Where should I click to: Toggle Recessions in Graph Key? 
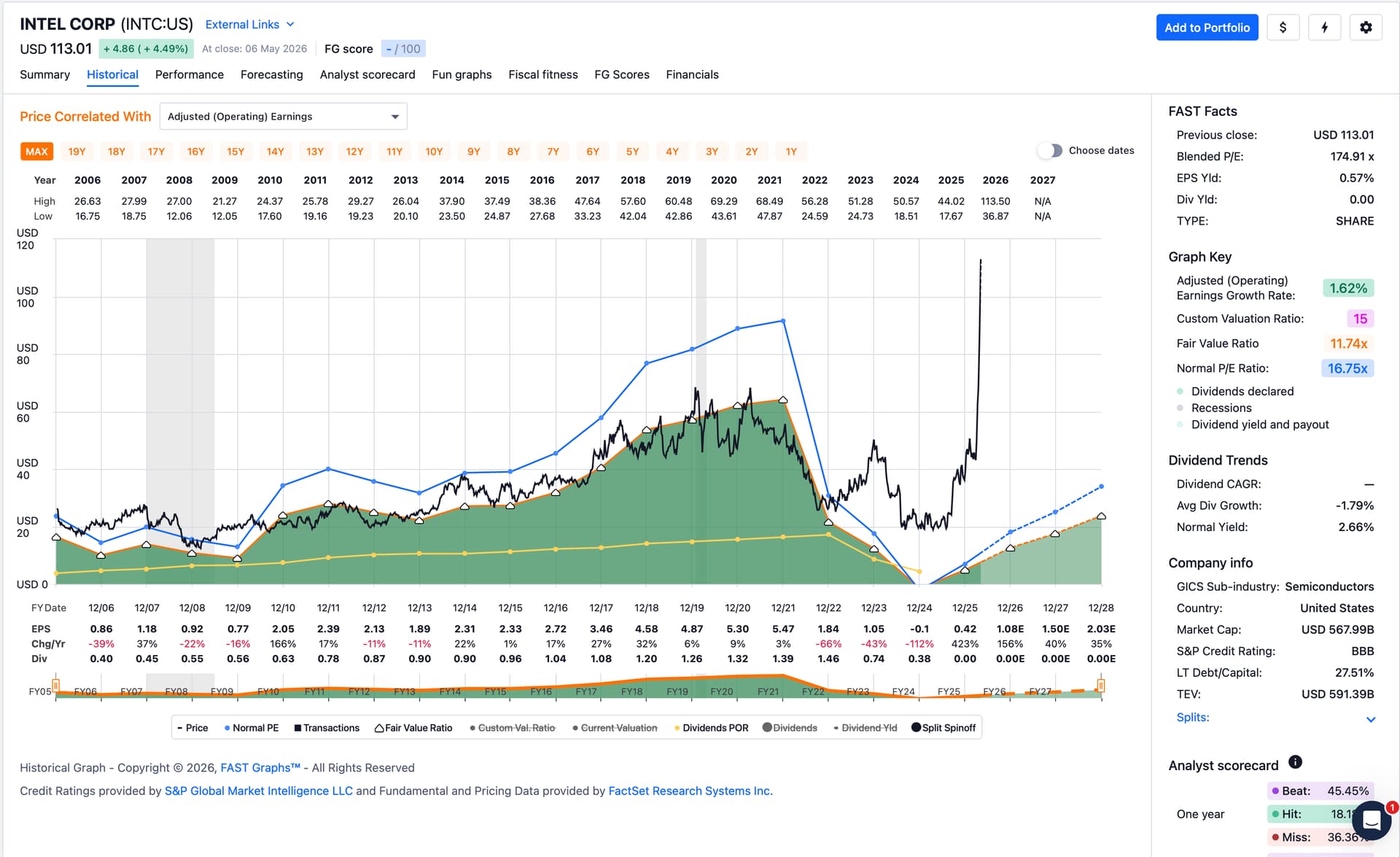point(1214,408)
